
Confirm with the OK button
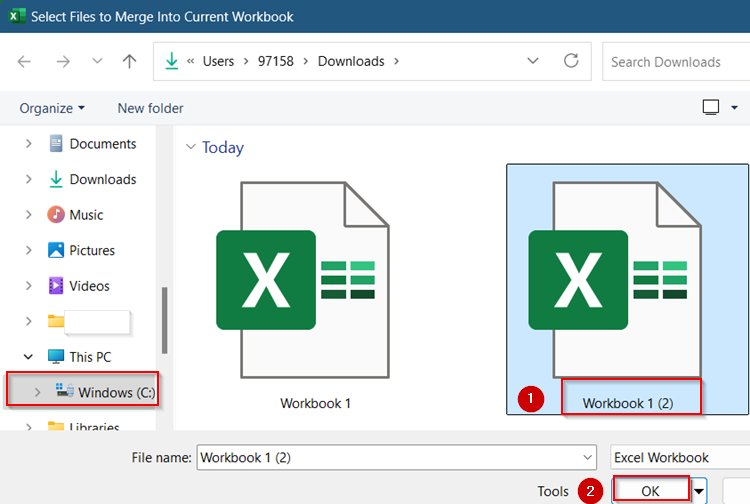[651, 491]
